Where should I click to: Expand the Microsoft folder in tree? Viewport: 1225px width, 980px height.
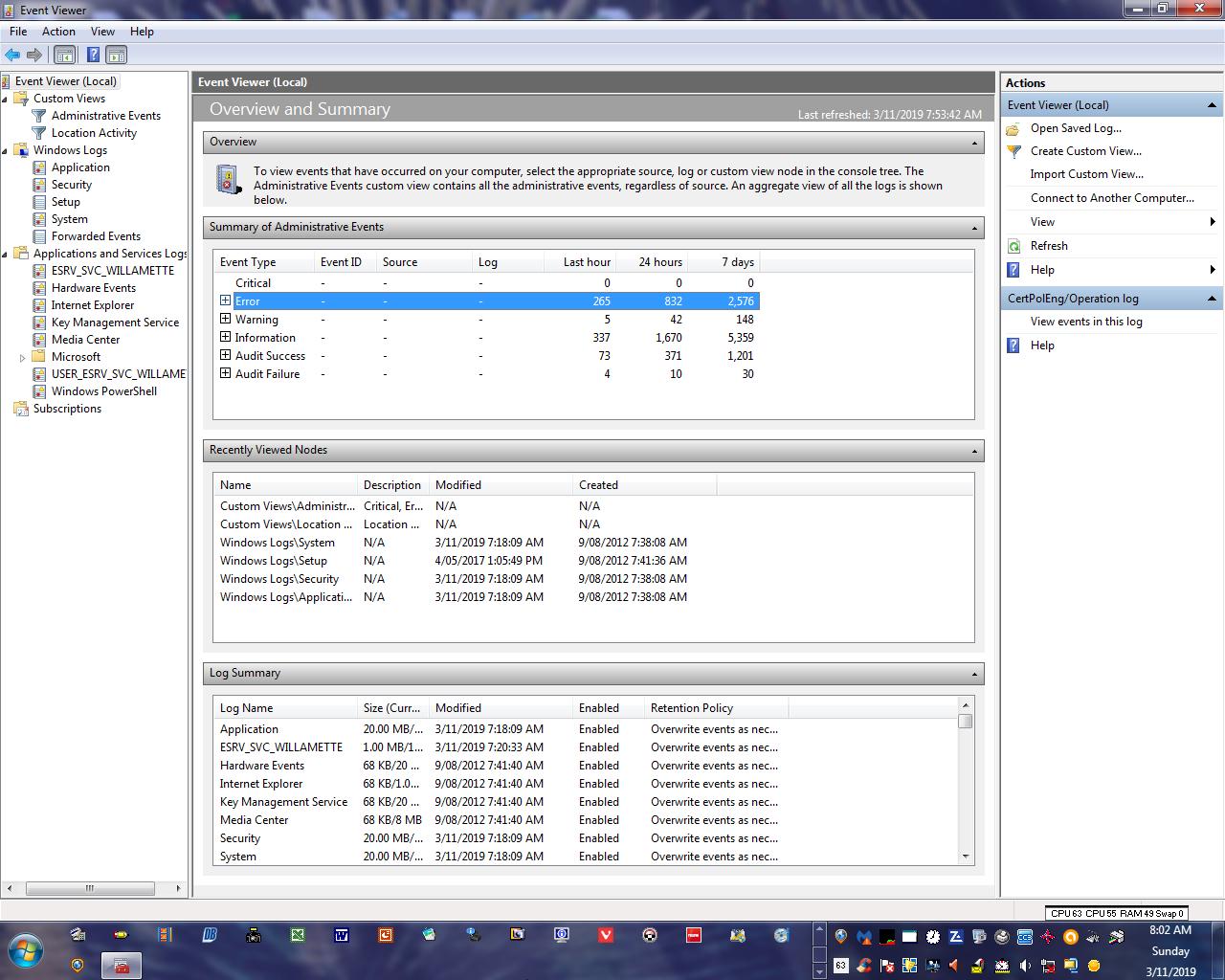pyautogui.click(x=23, y=357)
